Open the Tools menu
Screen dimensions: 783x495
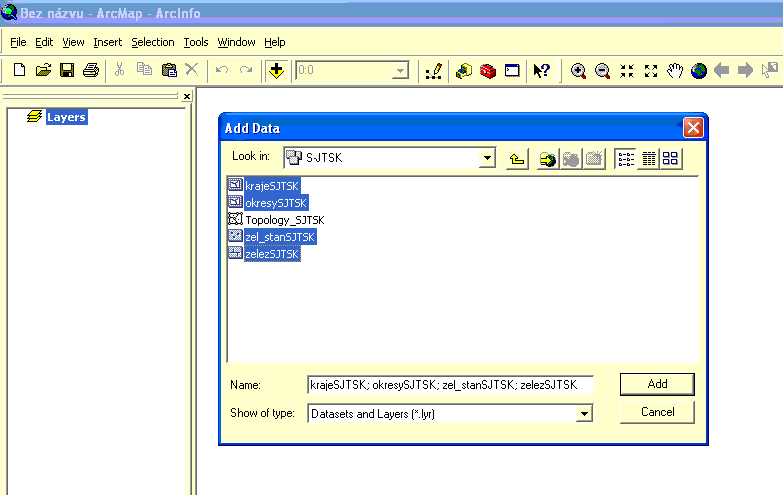pos(196,42)
